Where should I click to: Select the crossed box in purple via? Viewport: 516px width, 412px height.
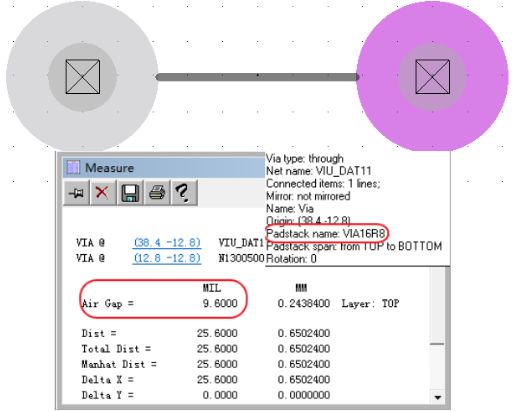pyautogui.click(x=433, y=77)
